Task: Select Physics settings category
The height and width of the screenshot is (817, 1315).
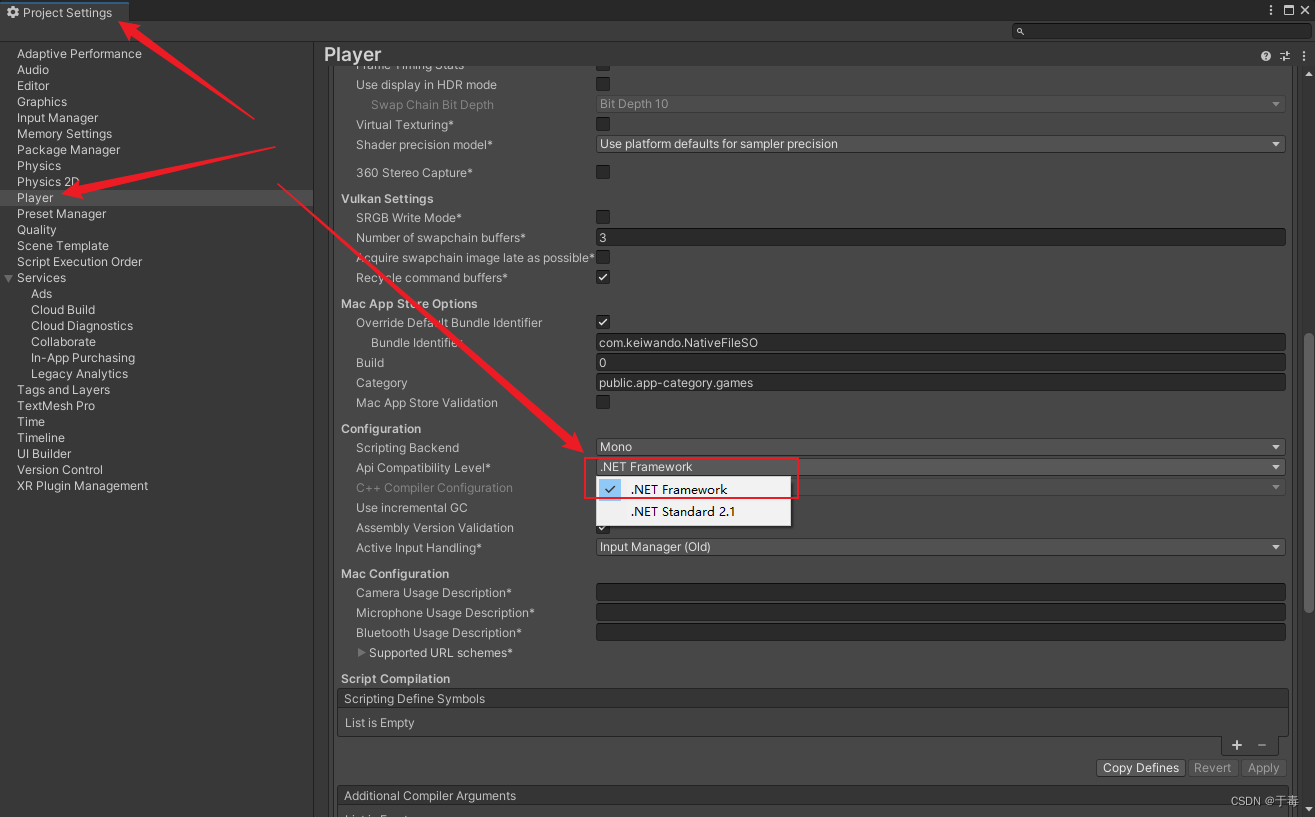Action: pyautogui.click(x=39, y=166)
